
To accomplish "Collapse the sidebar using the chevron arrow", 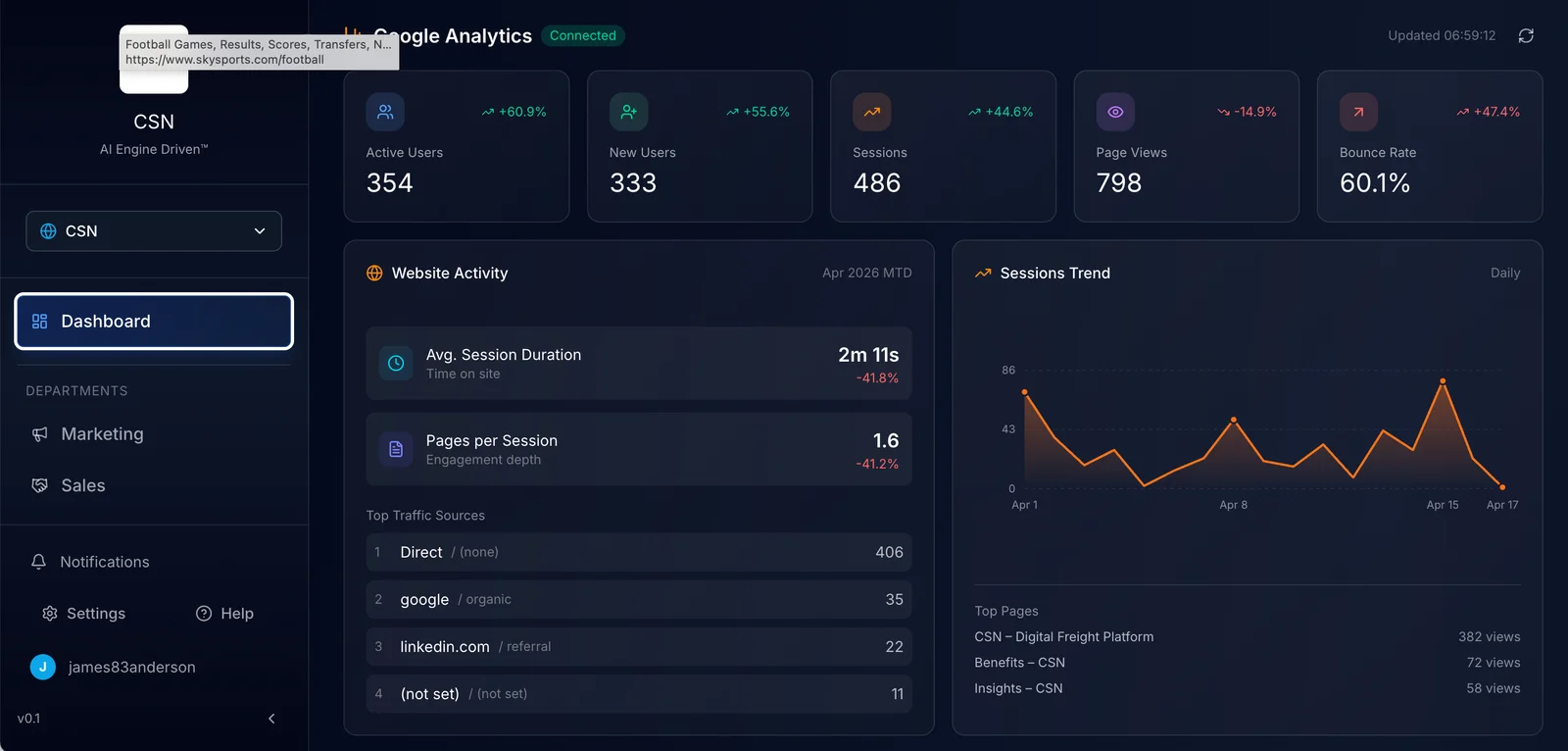I will tap(271, 719).
